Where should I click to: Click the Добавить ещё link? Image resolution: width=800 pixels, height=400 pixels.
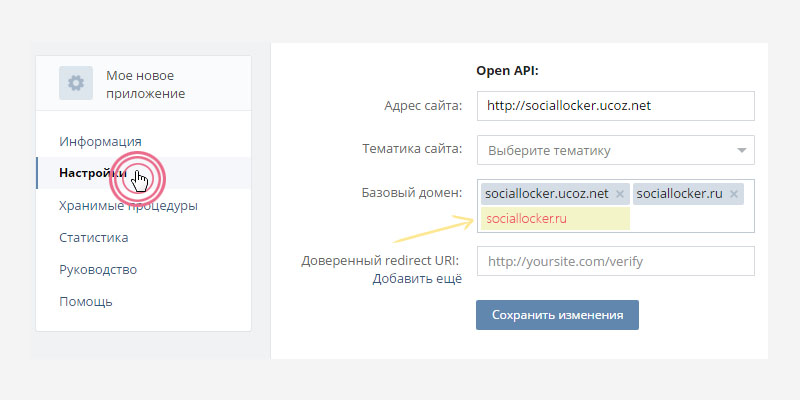click(x=417, y=279)
